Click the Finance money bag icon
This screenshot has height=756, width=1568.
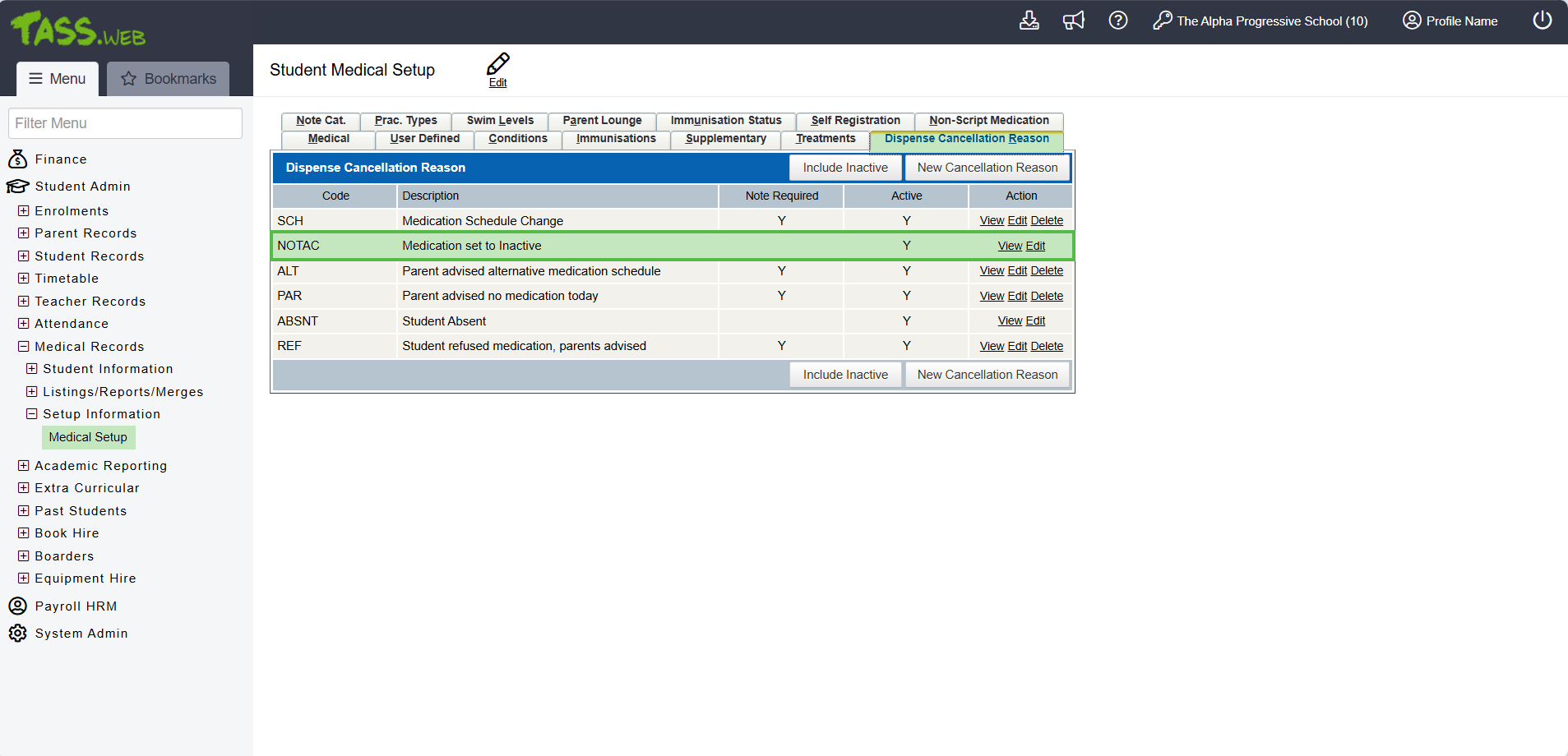[17, 159]
